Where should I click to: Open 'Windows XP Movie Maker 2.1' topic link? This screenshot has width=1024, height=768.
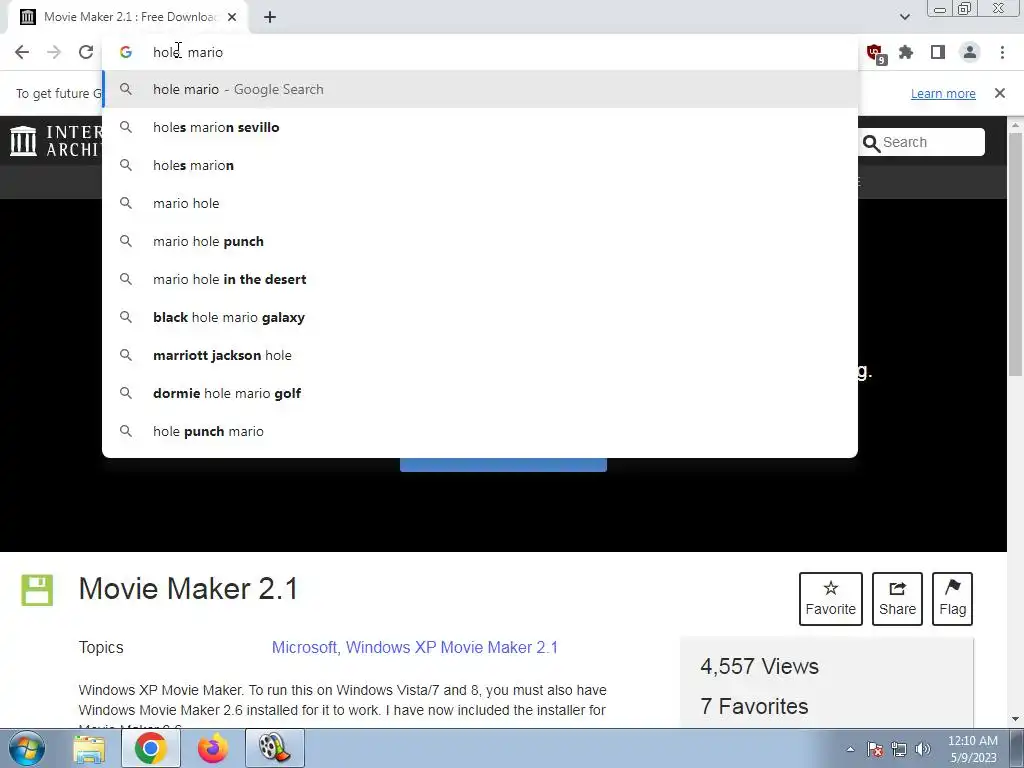(x=452, y=647)
